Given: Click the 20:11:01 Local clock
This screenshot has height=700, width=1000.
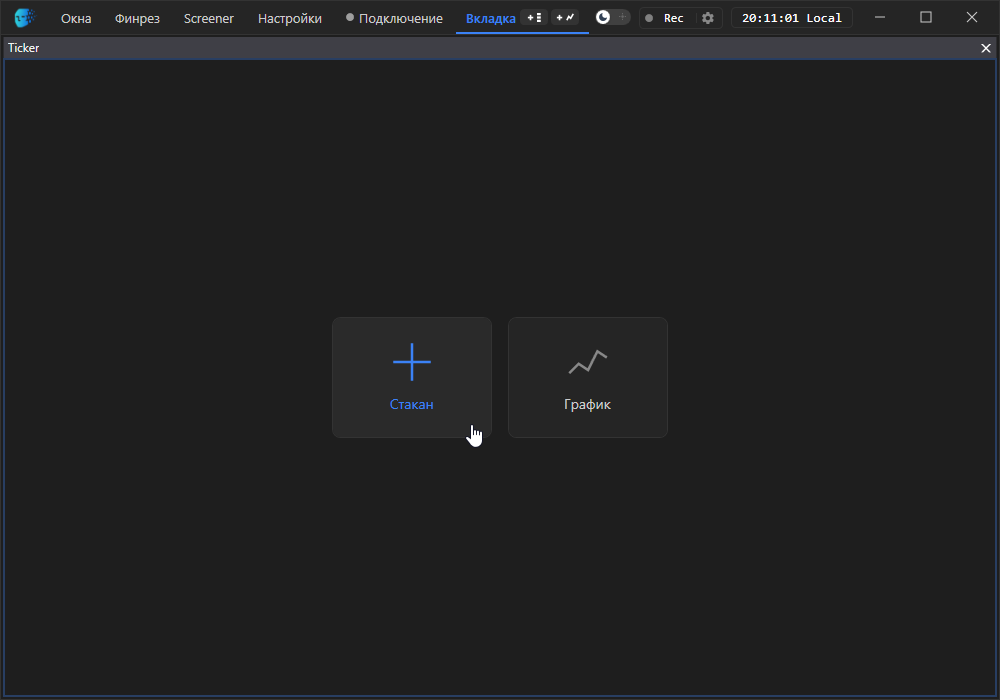Looking at the screenshot, I should click(x=791, y=18).
